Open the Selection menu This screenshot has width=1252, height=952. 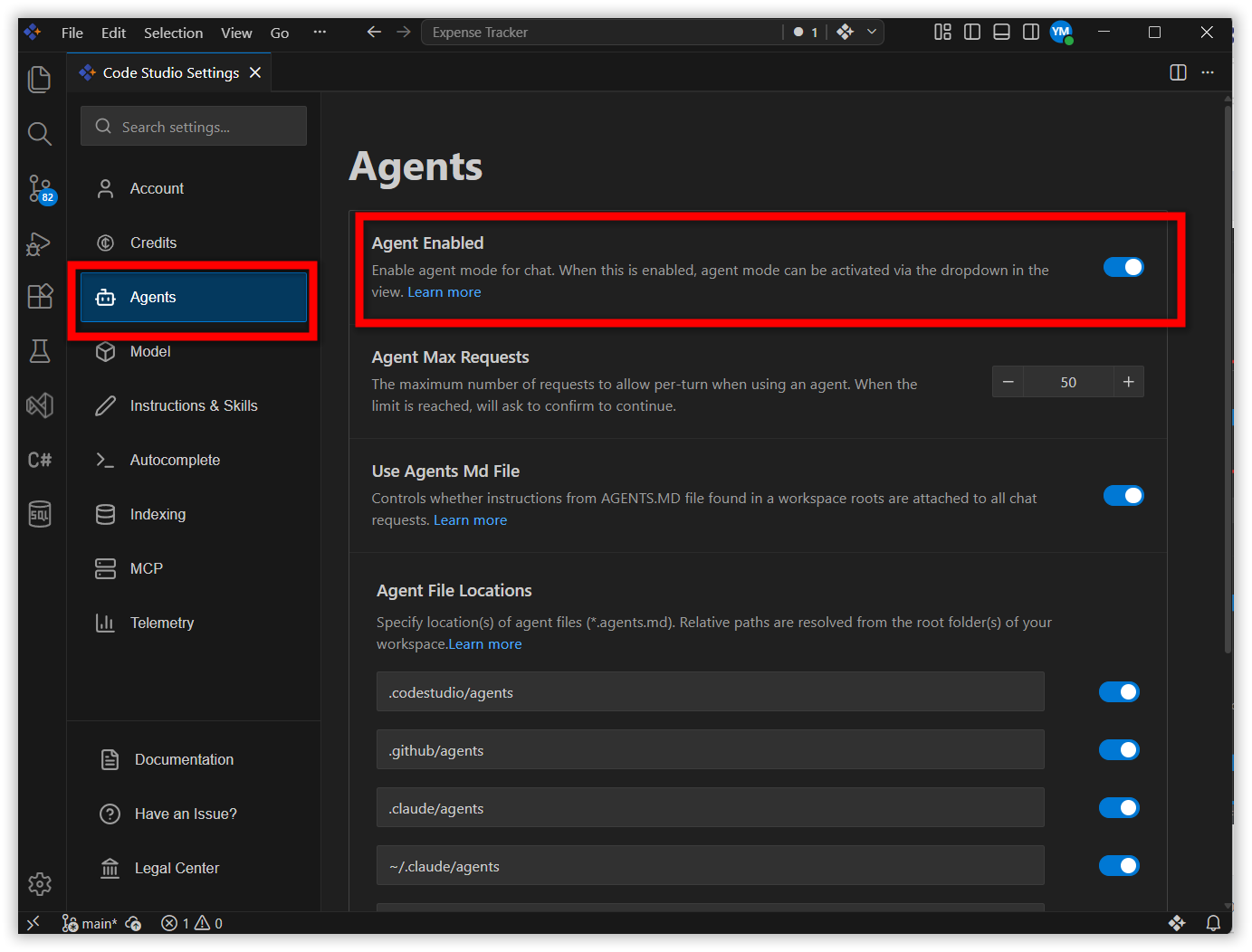[x=173, y=33]
